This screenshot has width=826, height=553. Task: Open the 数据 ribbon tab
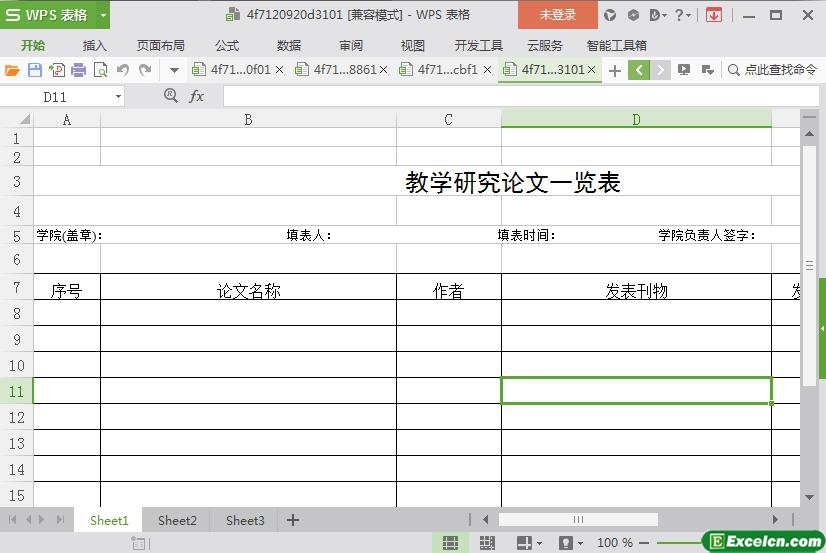point(289,46)
